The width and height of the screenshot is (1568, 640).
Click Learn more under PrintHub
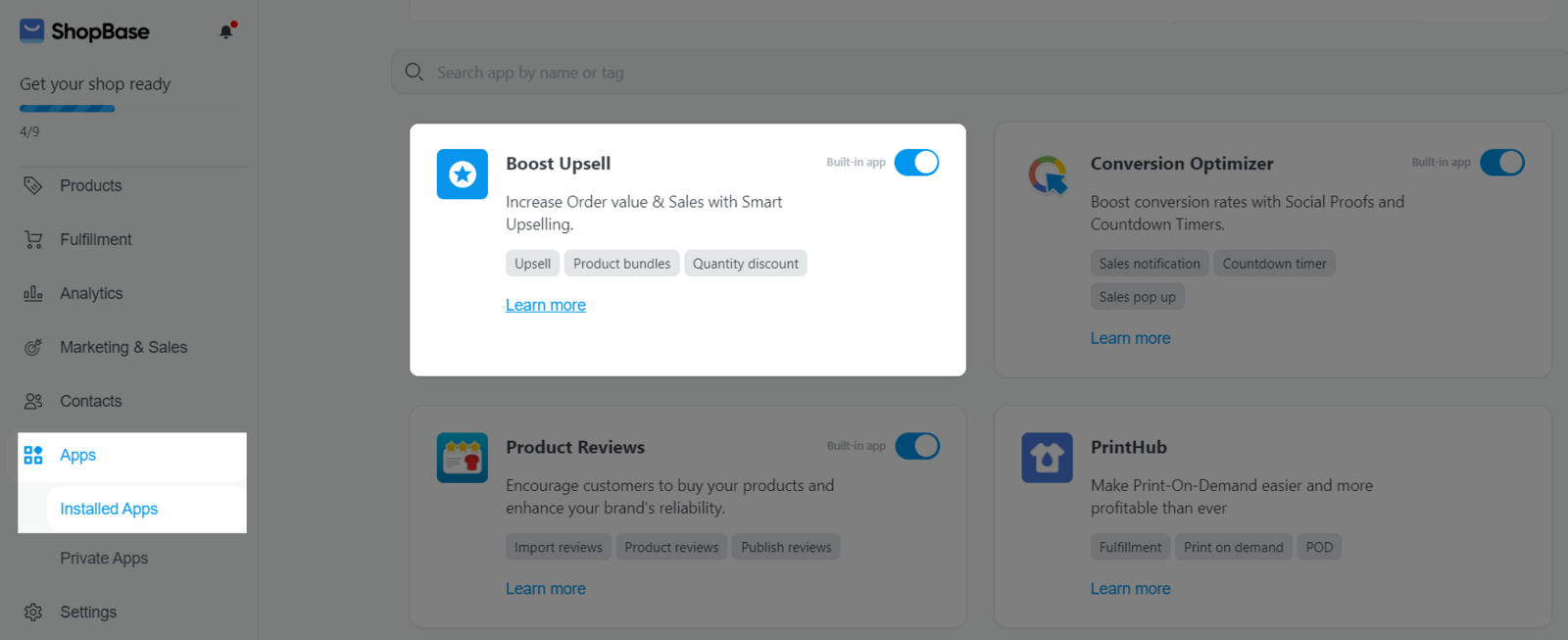(1130, 588)
